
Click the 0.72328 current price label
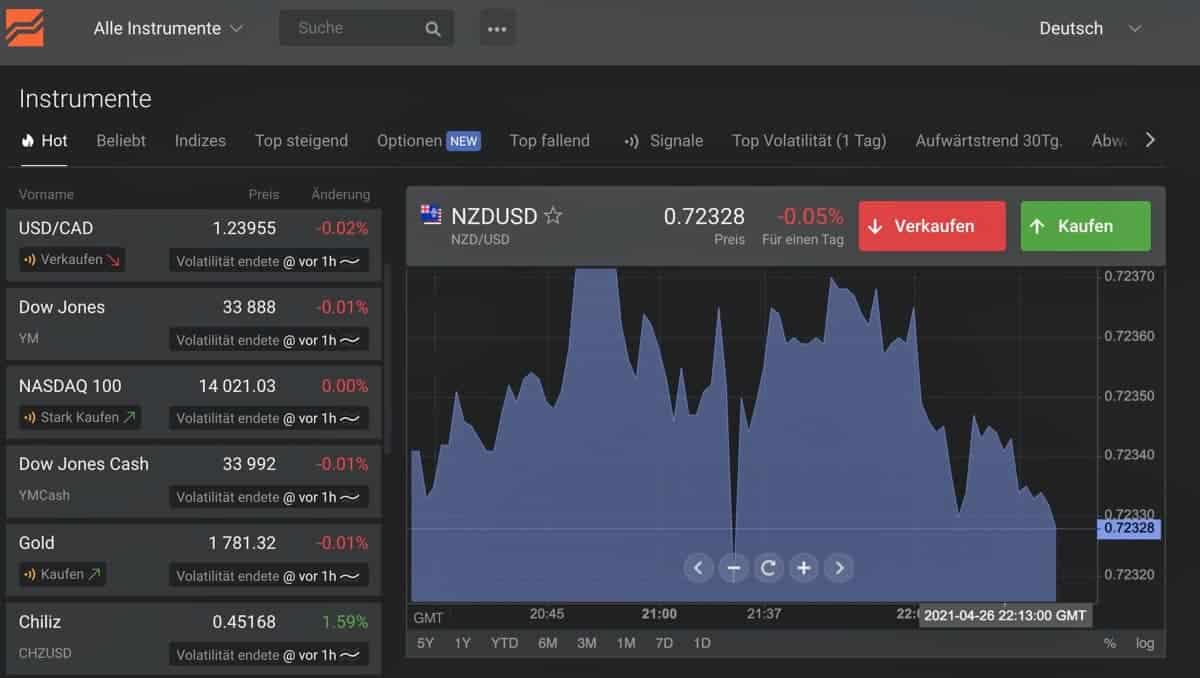(1129, 528)
